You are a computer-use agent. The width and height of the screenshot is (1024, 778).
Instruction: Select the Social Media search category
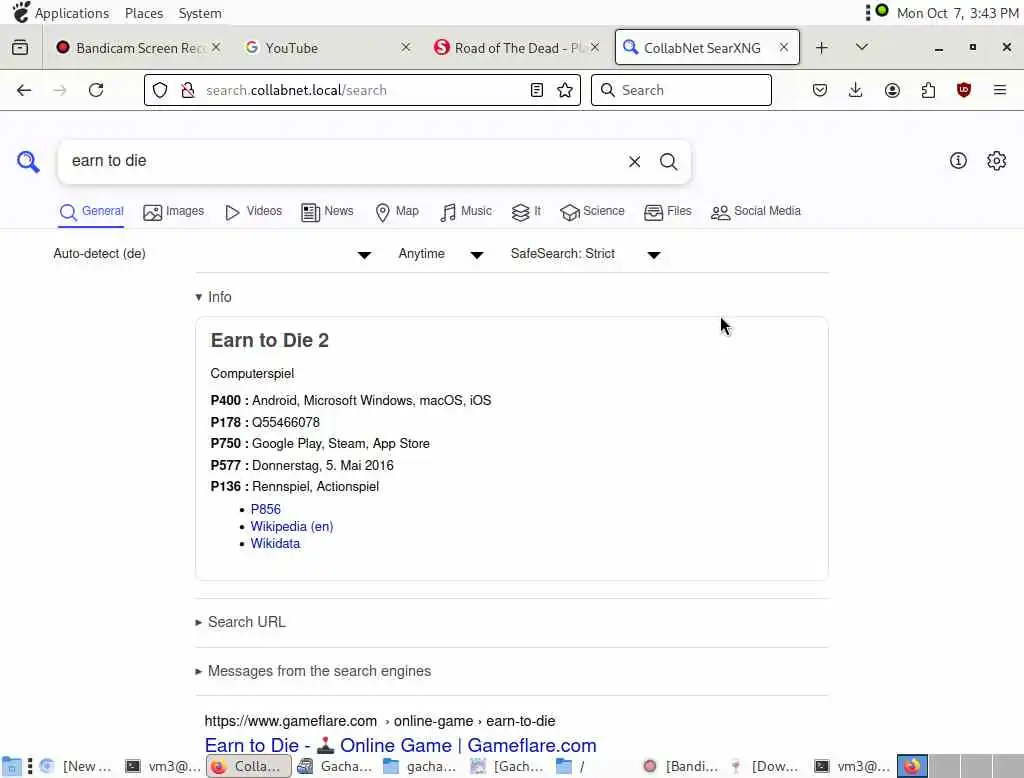(756, 212)
